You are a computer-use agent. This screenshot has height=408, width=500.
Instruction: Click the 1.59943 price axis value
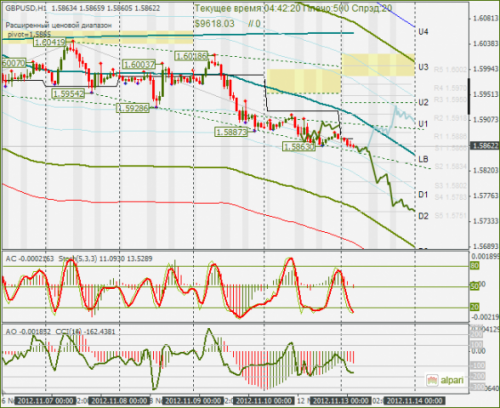pos(485,69)
